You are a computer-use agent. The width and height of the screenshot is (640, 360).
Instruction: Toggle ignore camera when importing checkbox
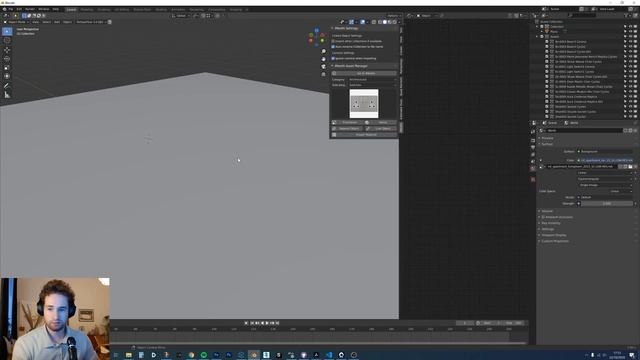tap(333, 58)
